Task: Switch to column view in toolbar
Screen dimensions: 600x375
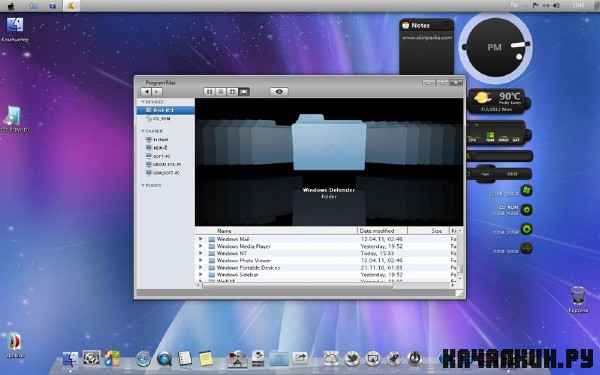Action: [x=232, y=92]
